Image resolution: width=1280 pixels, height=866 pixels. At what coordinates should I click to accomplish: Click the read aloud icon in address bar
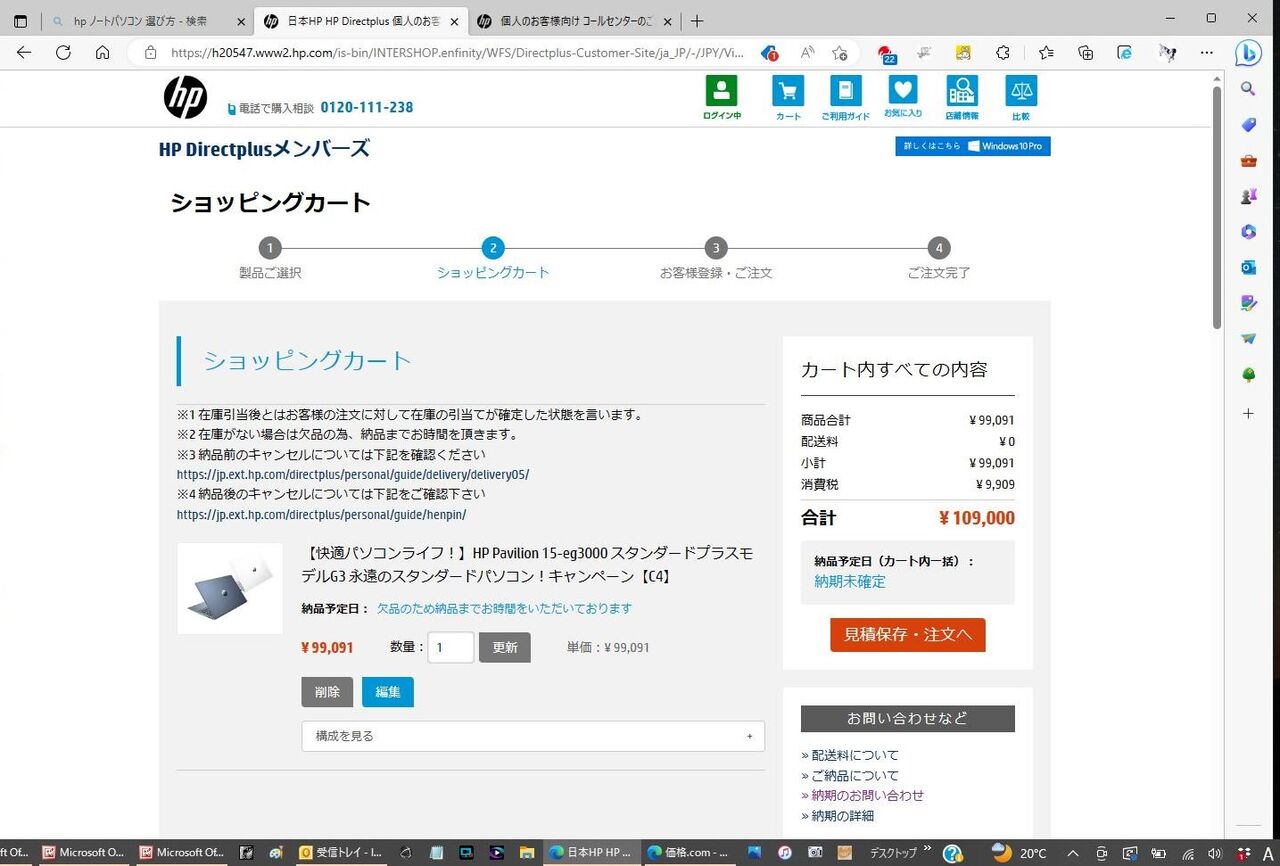coord(807,53)
